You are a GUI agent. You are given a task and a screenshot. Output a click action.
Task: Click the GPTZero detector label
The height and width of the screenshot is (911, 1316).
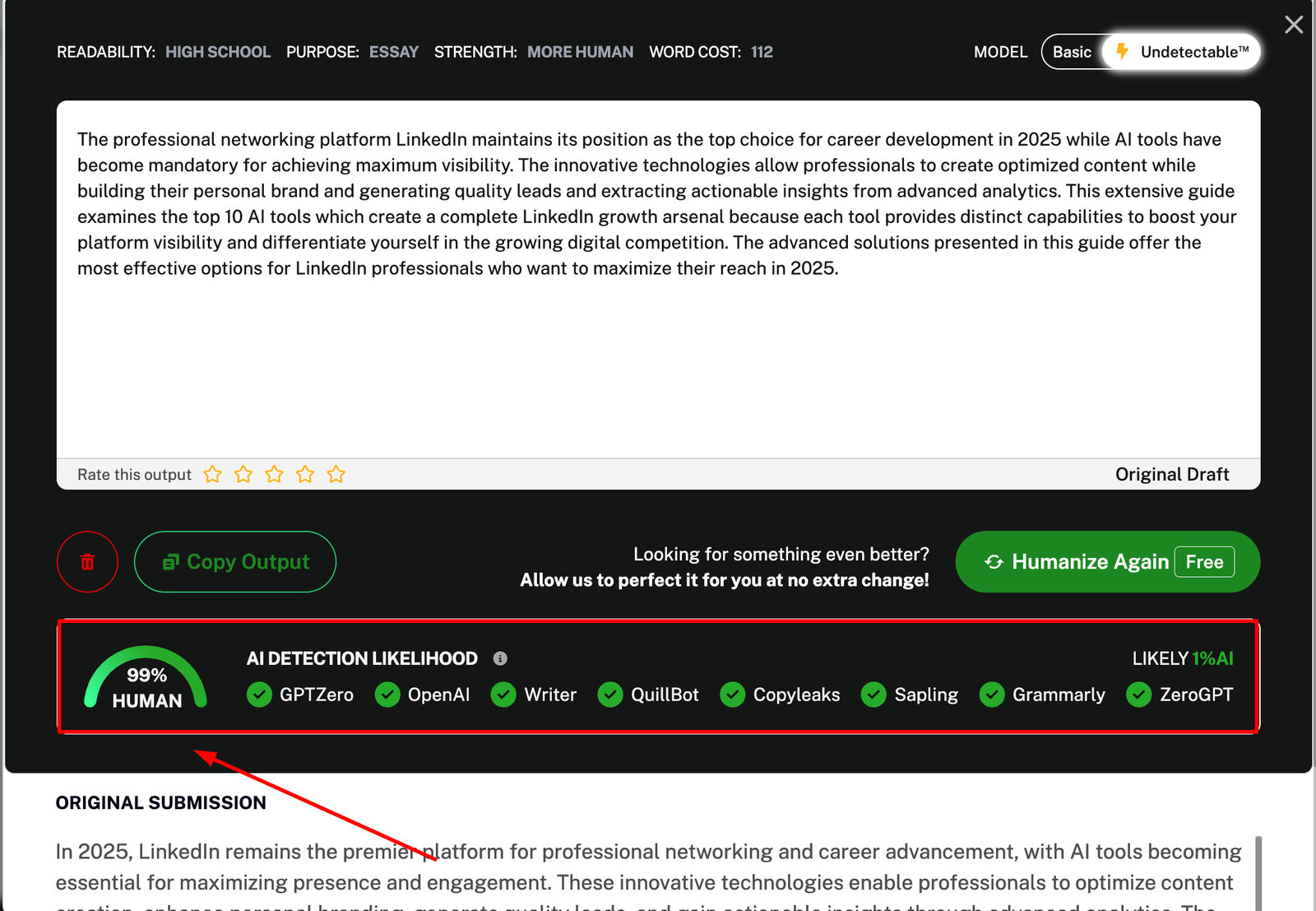[x=317, y=695]
